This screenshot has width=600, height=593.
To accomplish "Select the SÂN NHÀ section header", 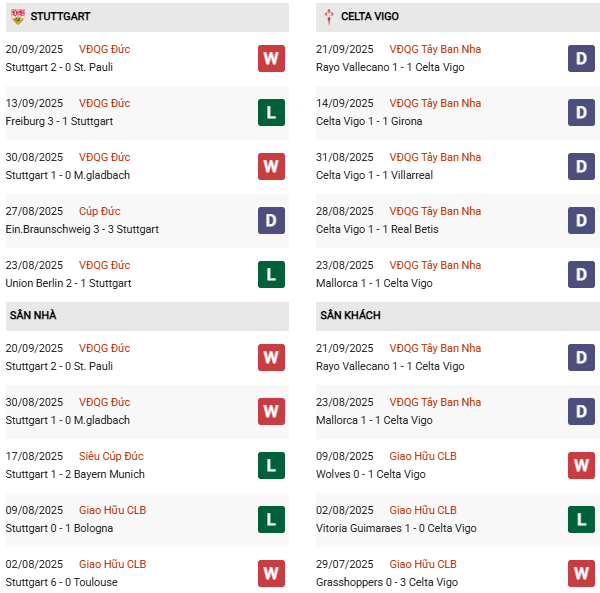I will [x=33, y=316].
